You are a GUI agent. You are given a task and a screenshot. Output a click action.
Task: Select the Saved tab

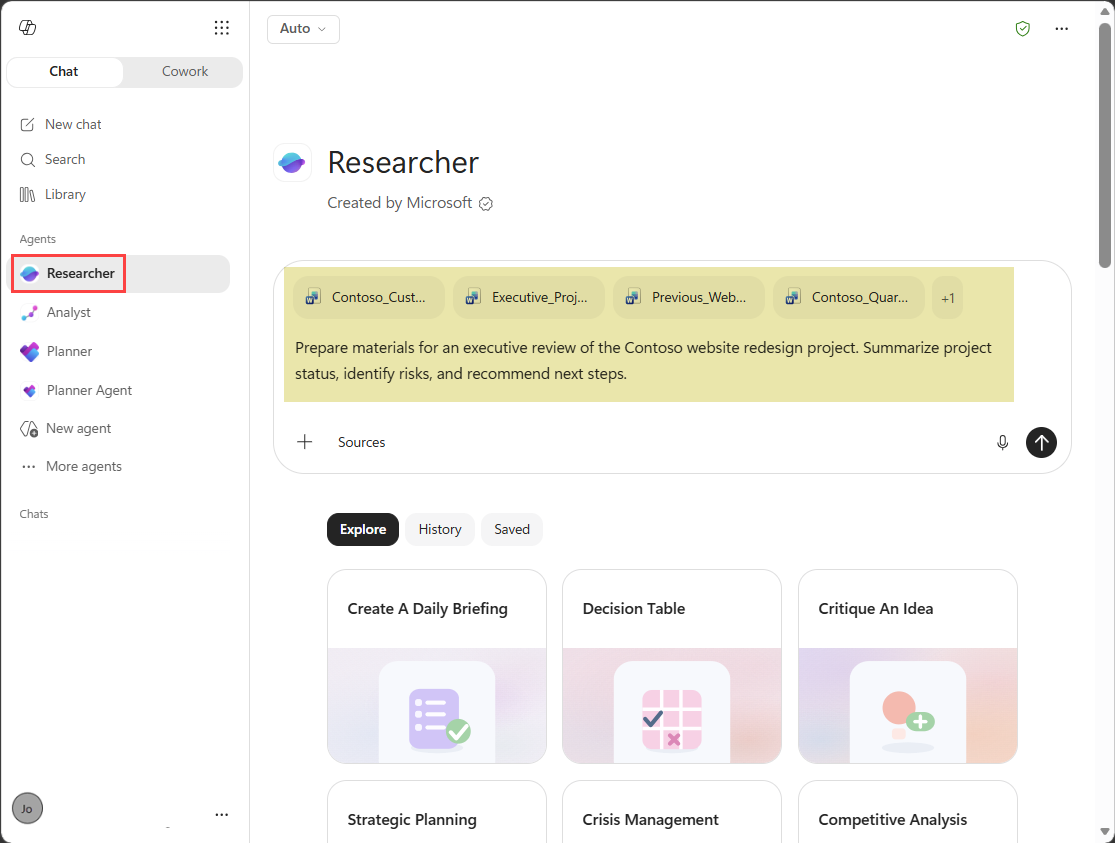pyautogui.click(x=512, y=529)
